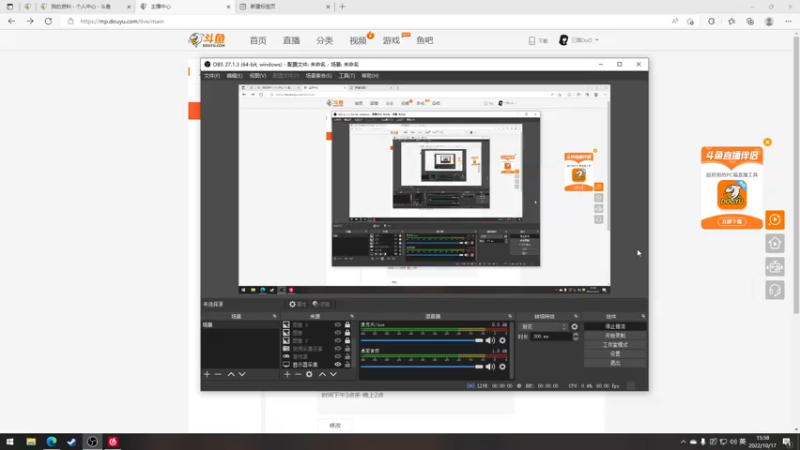
Task: Open OBS 场景集合(S) menu
Action: 318,76
